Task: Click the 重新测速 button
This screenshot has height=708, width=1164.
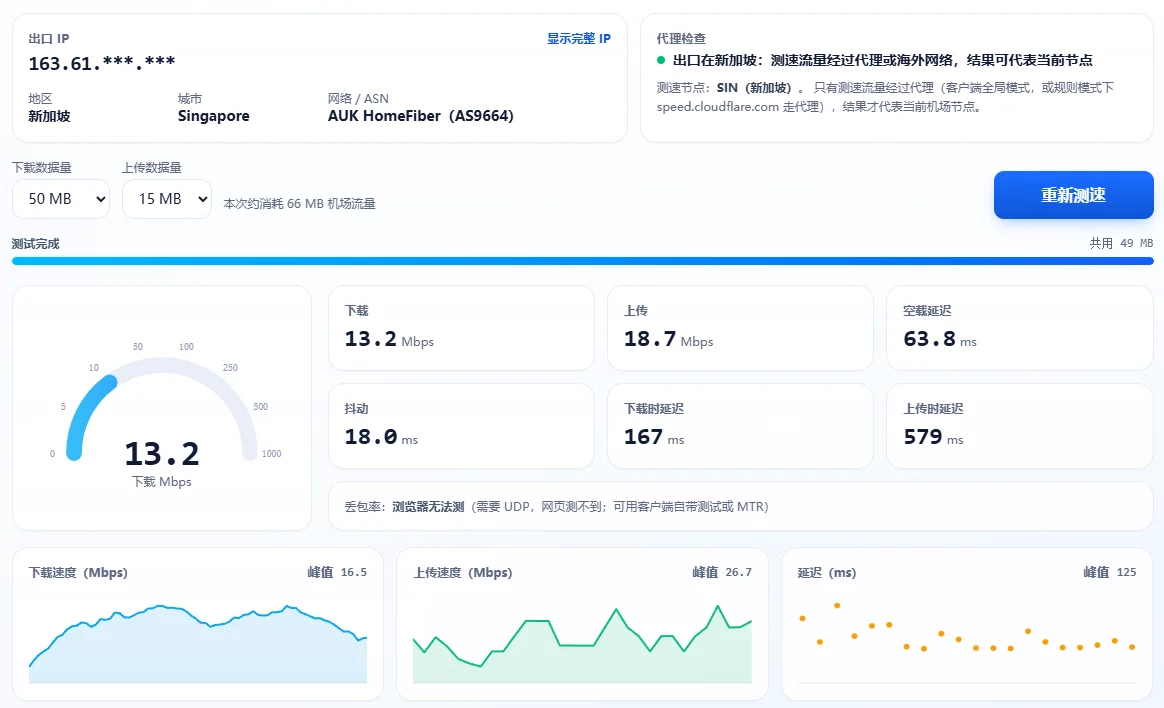Action: pos(1073,195)
